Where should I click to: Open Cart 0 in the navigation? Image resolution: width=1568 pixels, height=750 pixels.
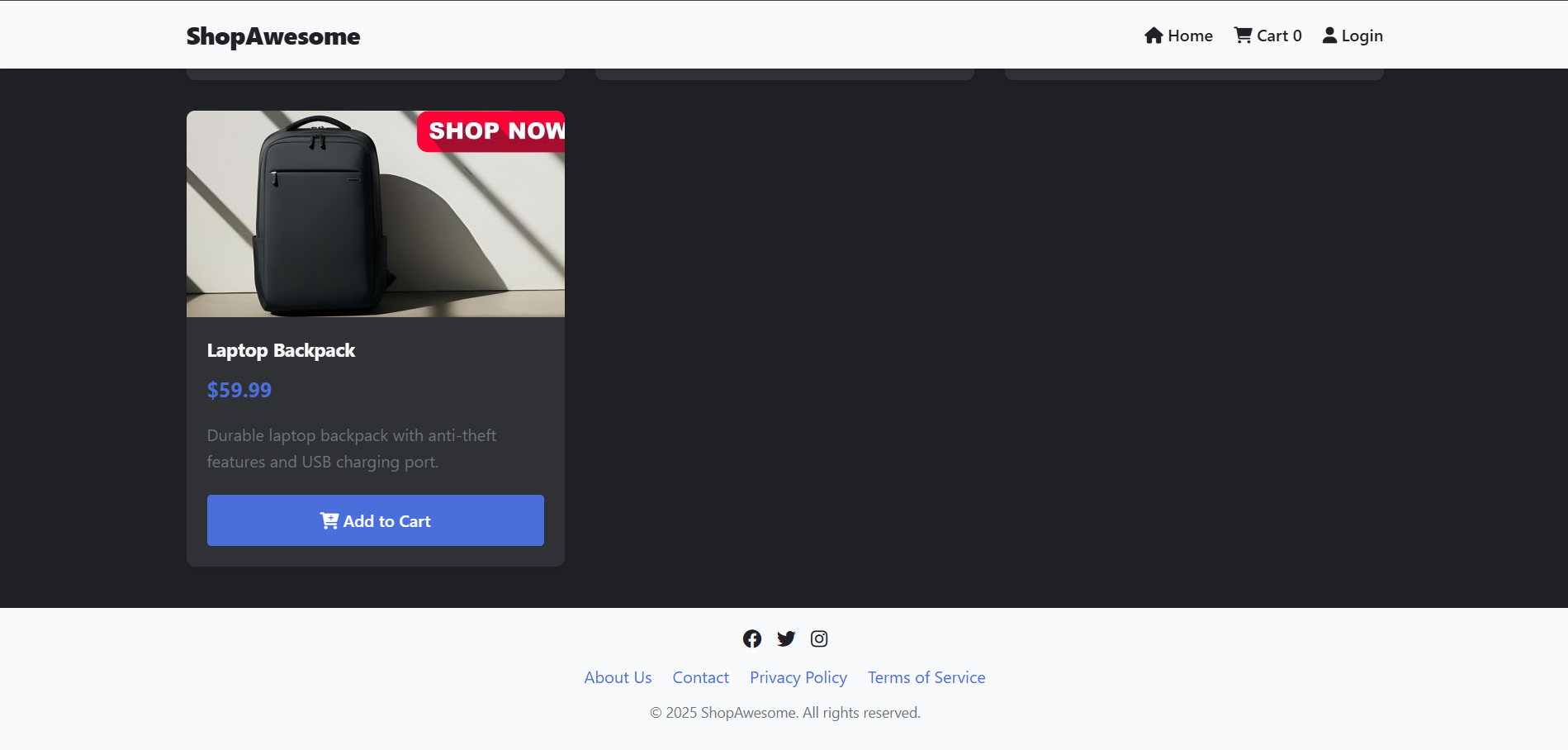tap(1267, 36)
